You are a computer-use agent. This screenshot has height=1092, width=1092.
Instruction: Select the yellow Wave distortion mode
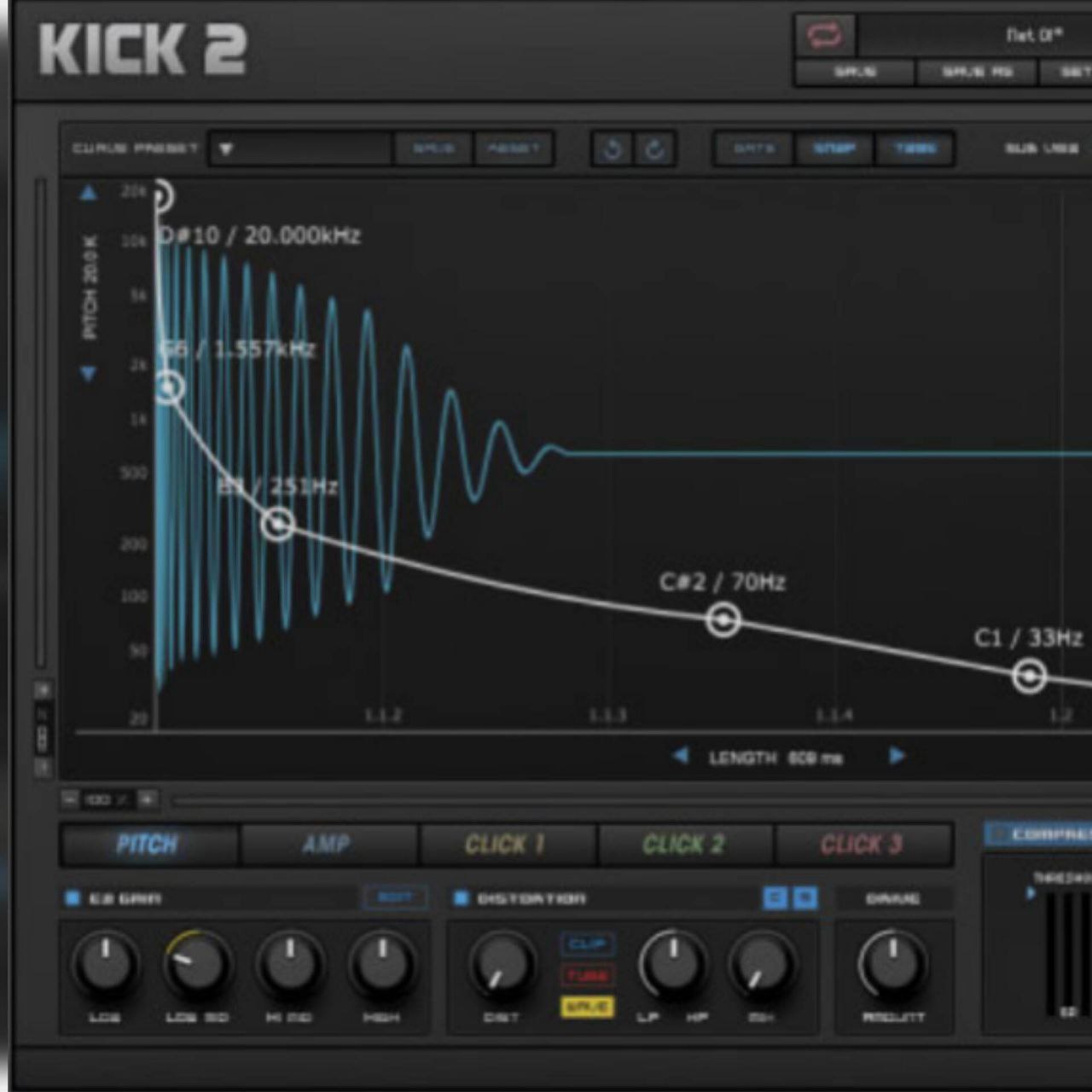click(x=588, y=1007)
